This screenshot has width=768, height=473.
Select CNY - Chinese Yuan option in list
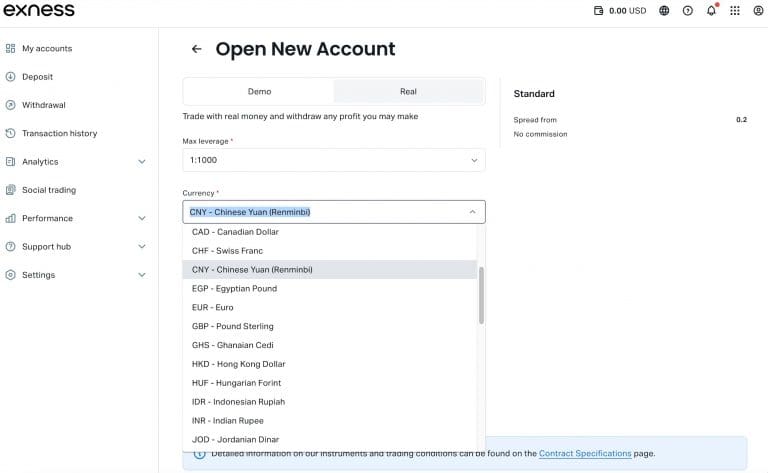[330, 270]
